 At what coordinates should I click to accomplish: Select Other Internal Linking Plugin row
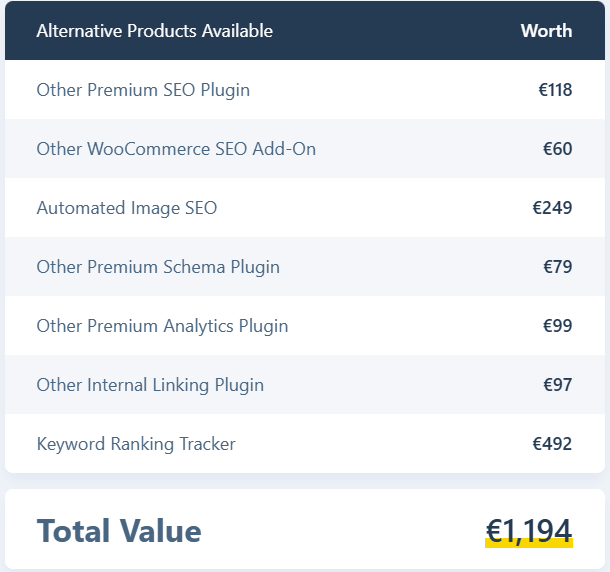pos(305,384)
